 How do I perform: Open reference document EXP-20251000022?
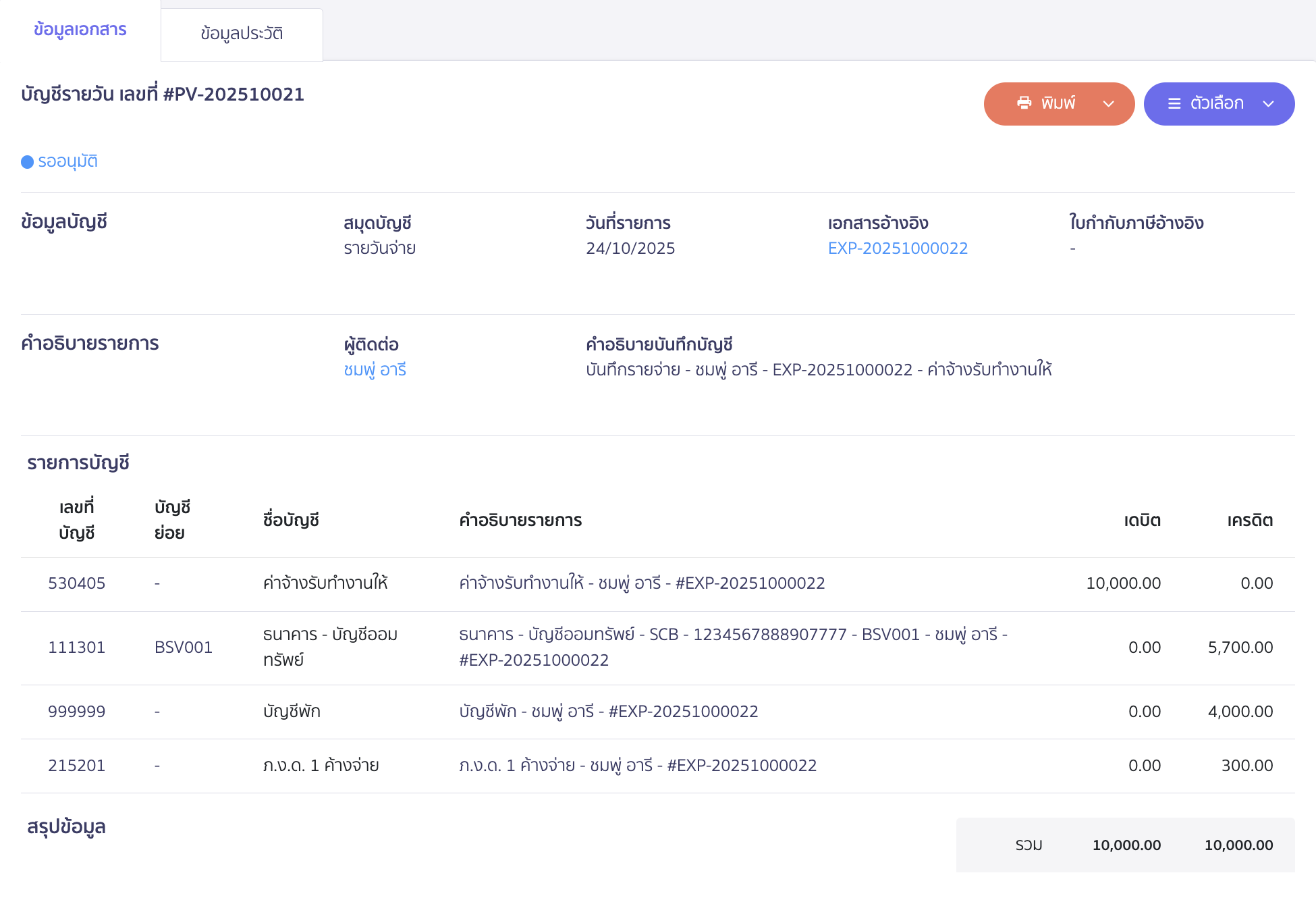pyautogui.click(x=898, y=248)
